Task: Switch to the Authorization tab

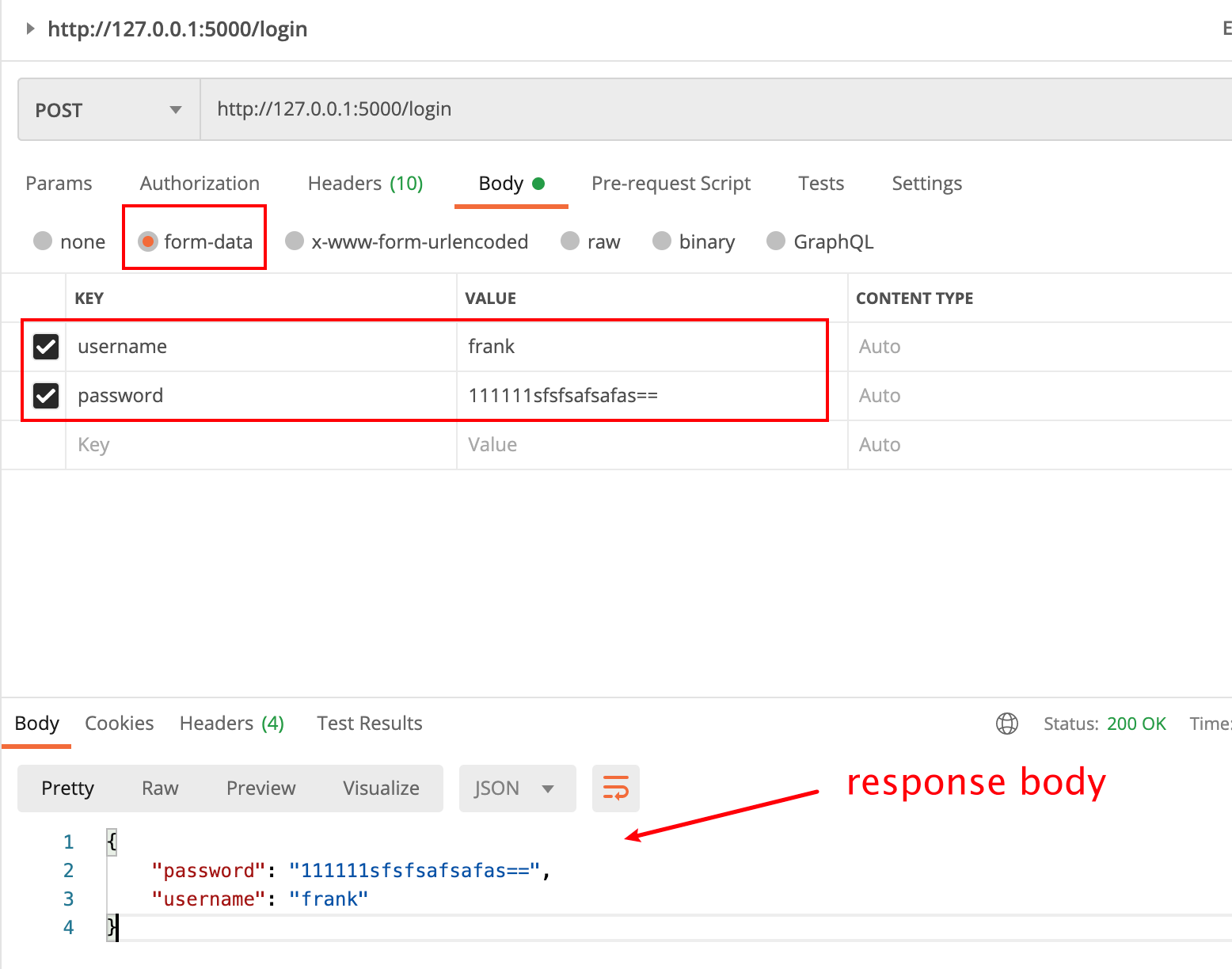Action: click(x=200, y=183)
